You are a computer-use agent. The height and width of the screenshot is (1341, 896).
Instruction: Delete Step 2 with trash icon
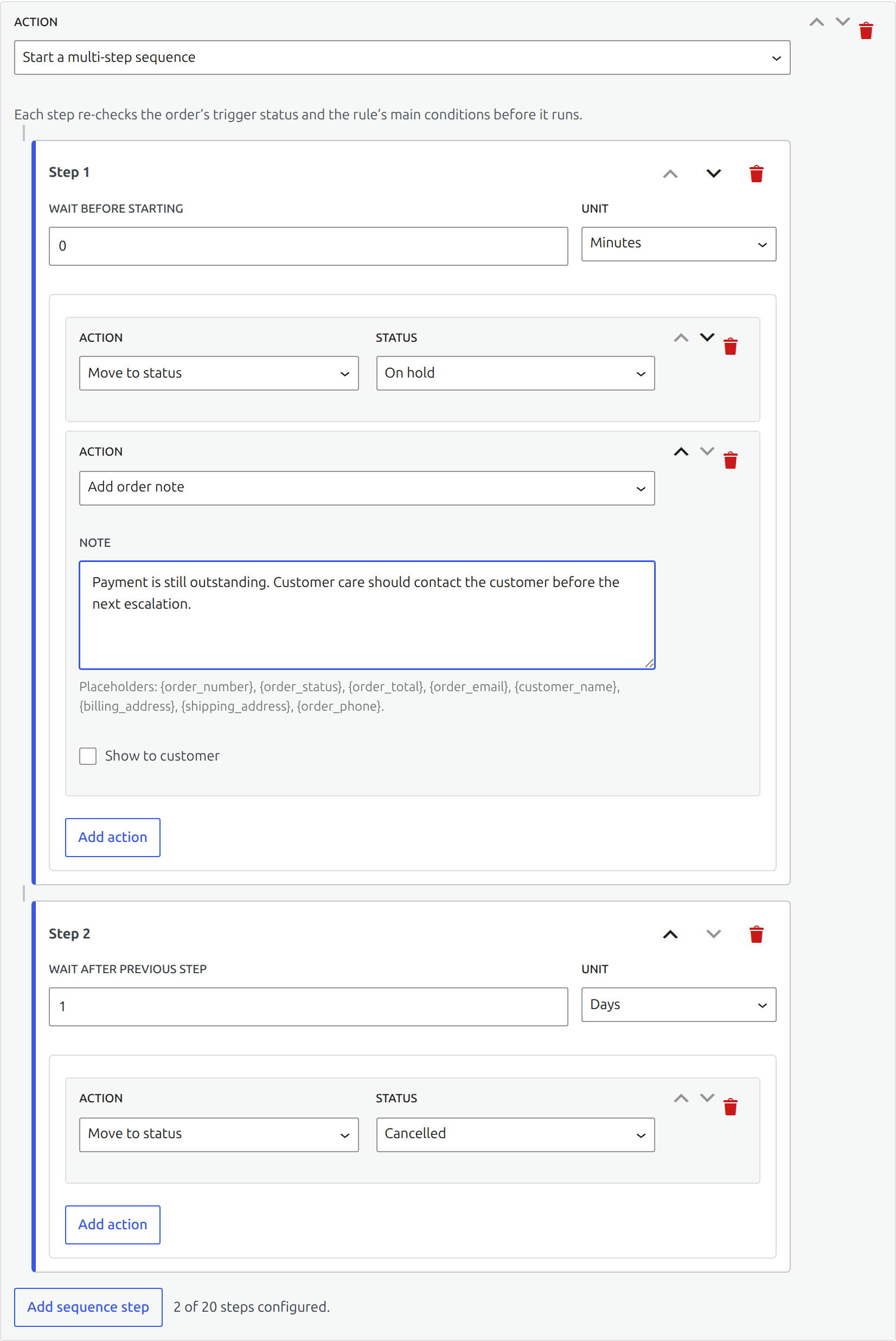(x=757, y=934)
